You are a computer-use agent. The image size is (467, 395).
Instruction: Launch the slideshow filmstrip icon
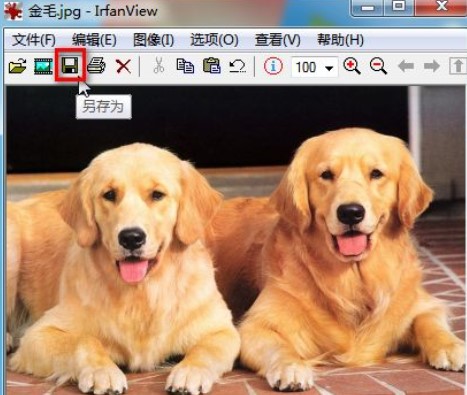pyautogui.click(x=43, y=66)
